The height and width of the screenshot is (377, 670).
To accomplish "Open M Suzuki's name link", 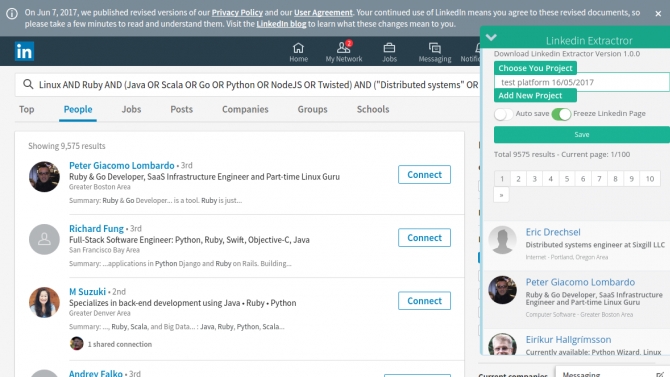I will (x=87, y=292).
